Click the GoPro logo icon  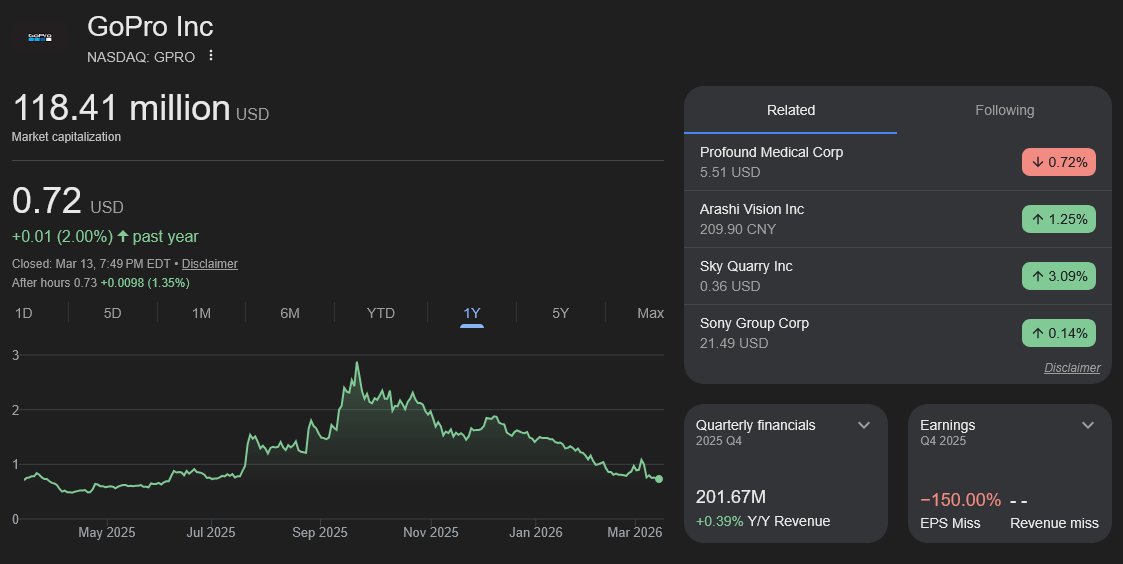(39, 37)
